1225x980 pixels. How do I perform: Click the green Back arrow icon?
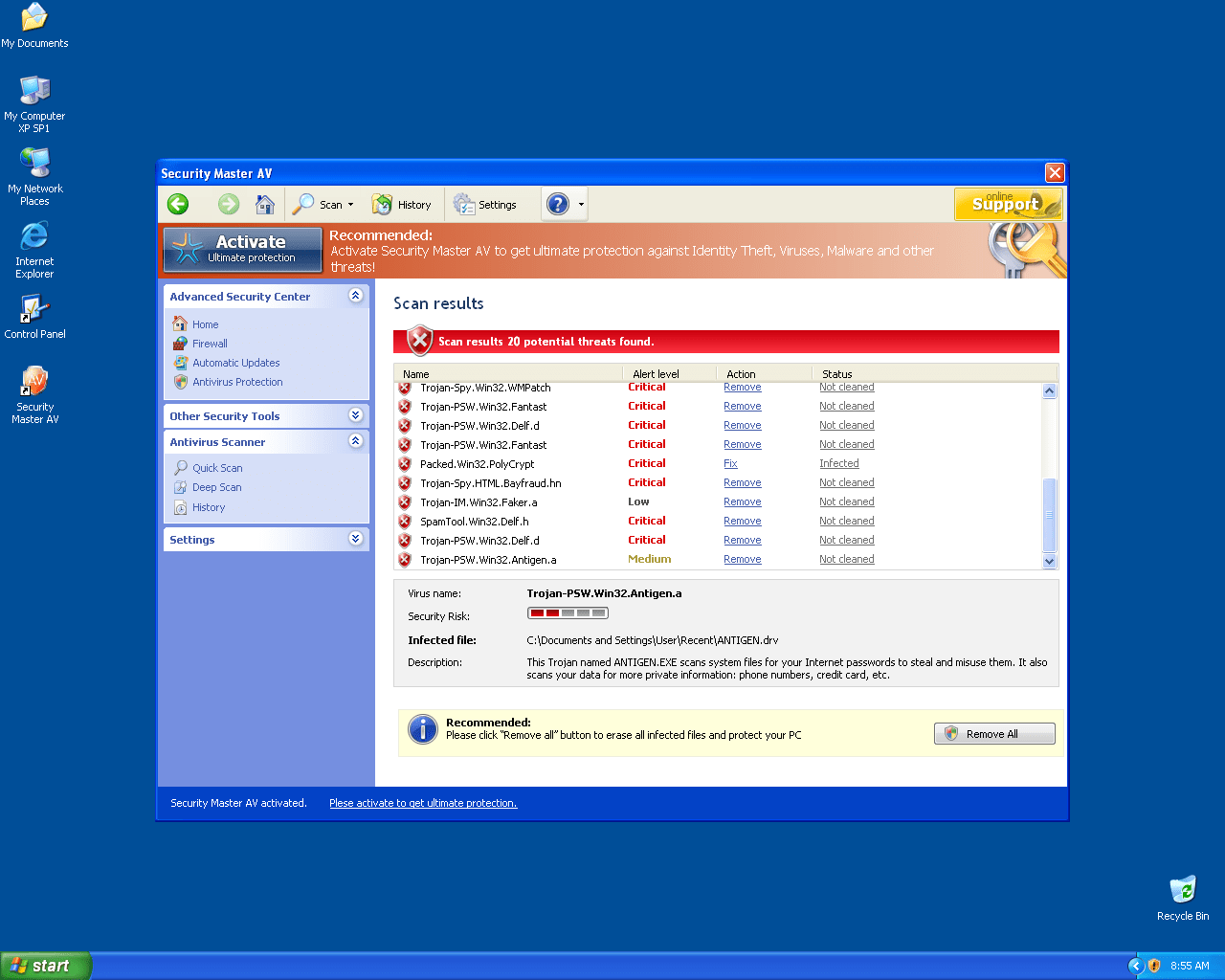coord(178,204)
